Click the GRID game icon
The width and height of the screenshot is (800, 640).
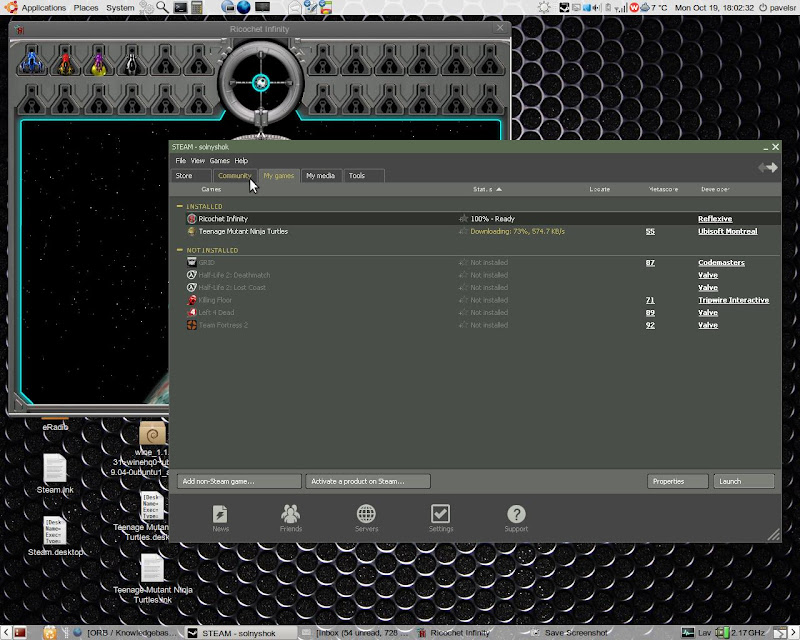pyautogui.click(x=192, y=262)
